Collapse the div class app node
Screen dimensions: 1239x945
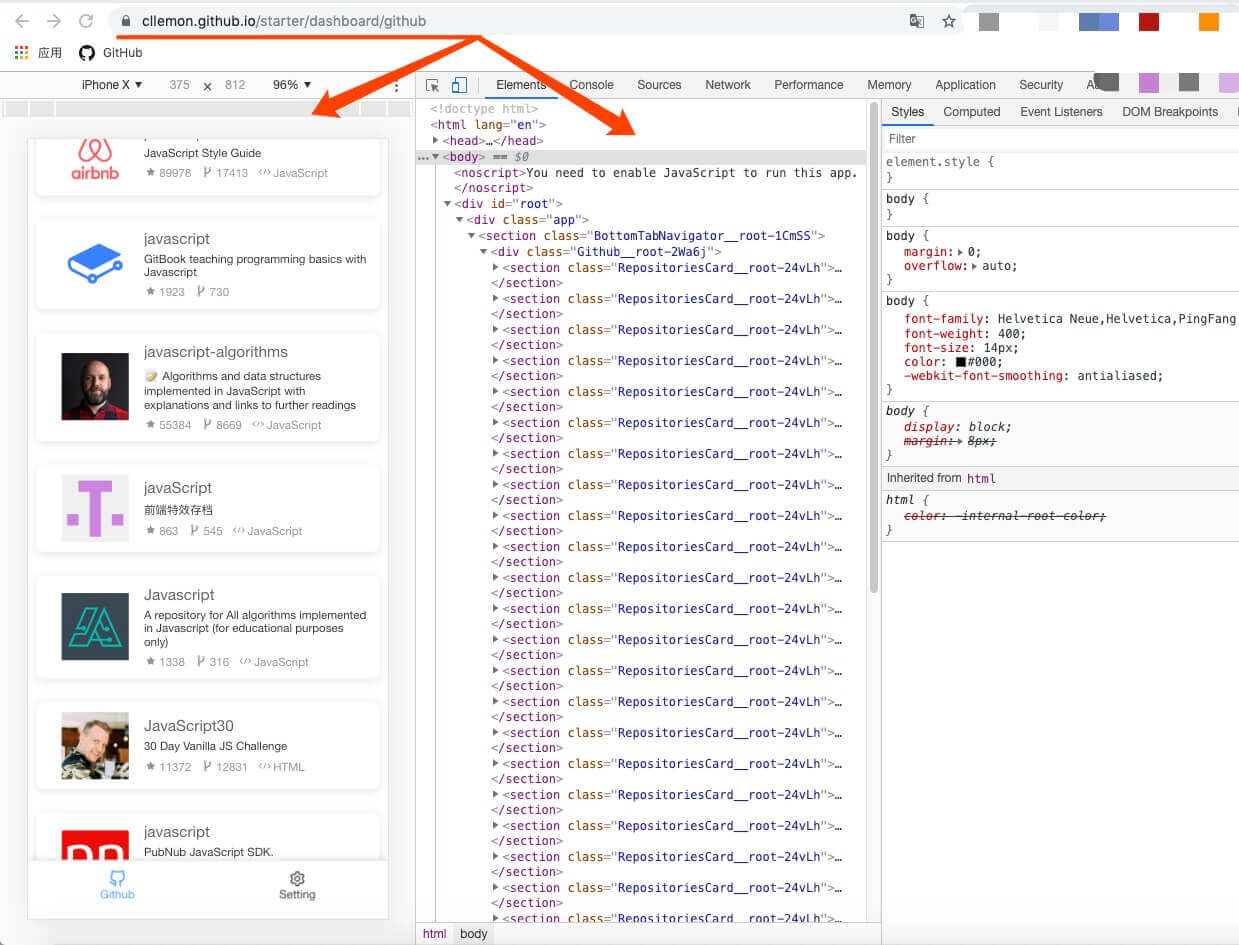459,220
